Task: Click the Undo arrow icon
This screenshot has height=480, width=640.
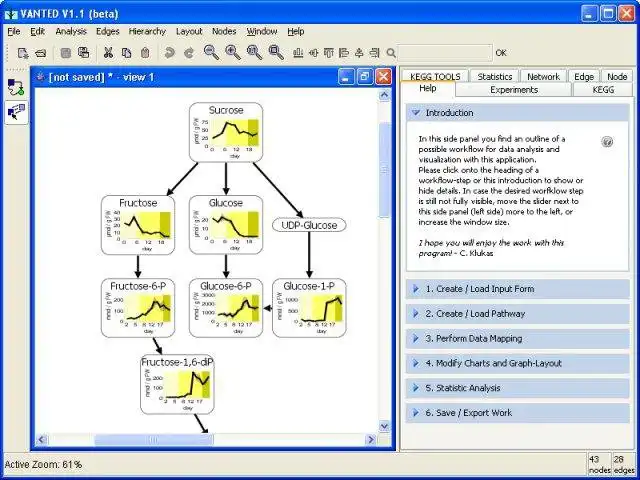Action: [x=169, y=53]
